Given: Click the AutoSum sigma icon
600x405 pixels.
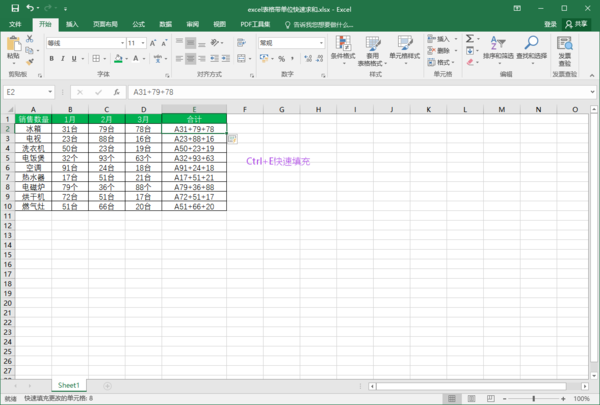Looking at the screenshot, I should 470,38.
